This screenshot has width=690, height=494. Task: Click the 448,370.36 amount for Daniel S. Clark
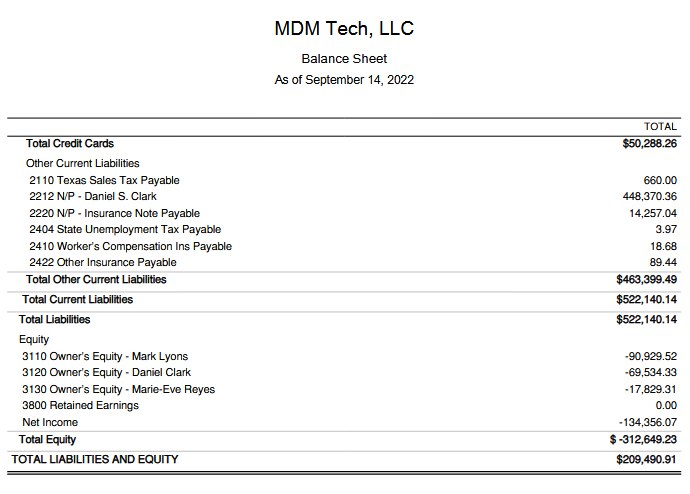point(649,197)
